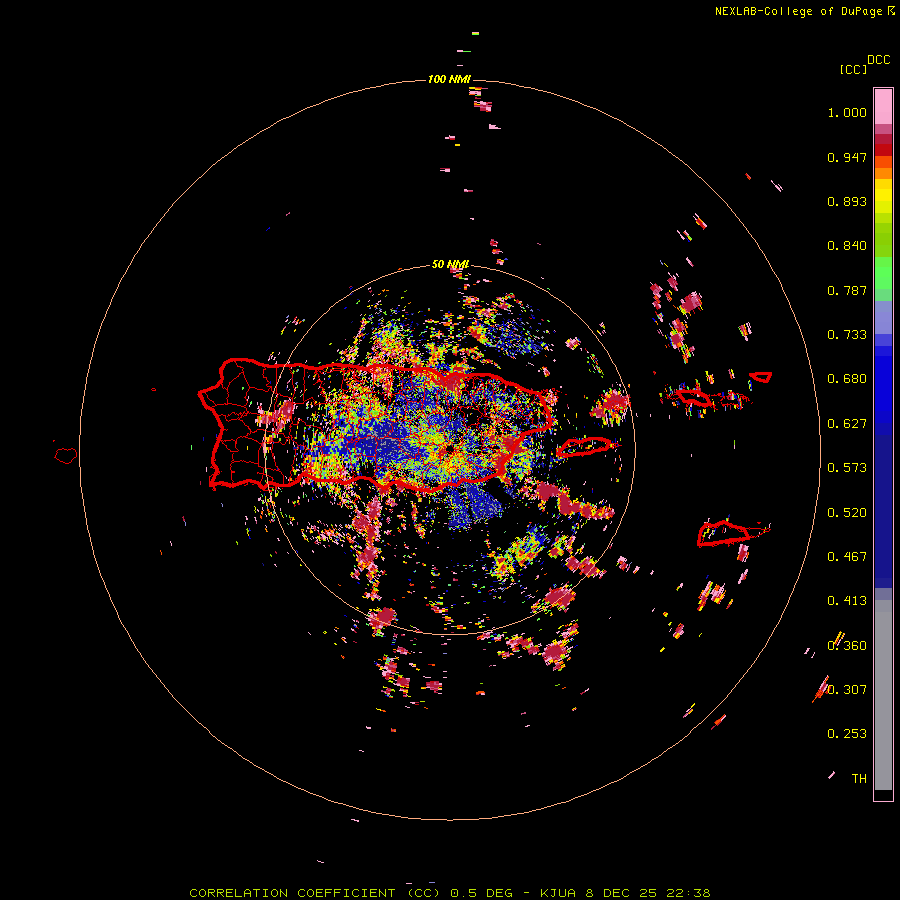Click the 0.733 scale value
The width and height of the screenshot is (900, 900).
pos(847,335)
